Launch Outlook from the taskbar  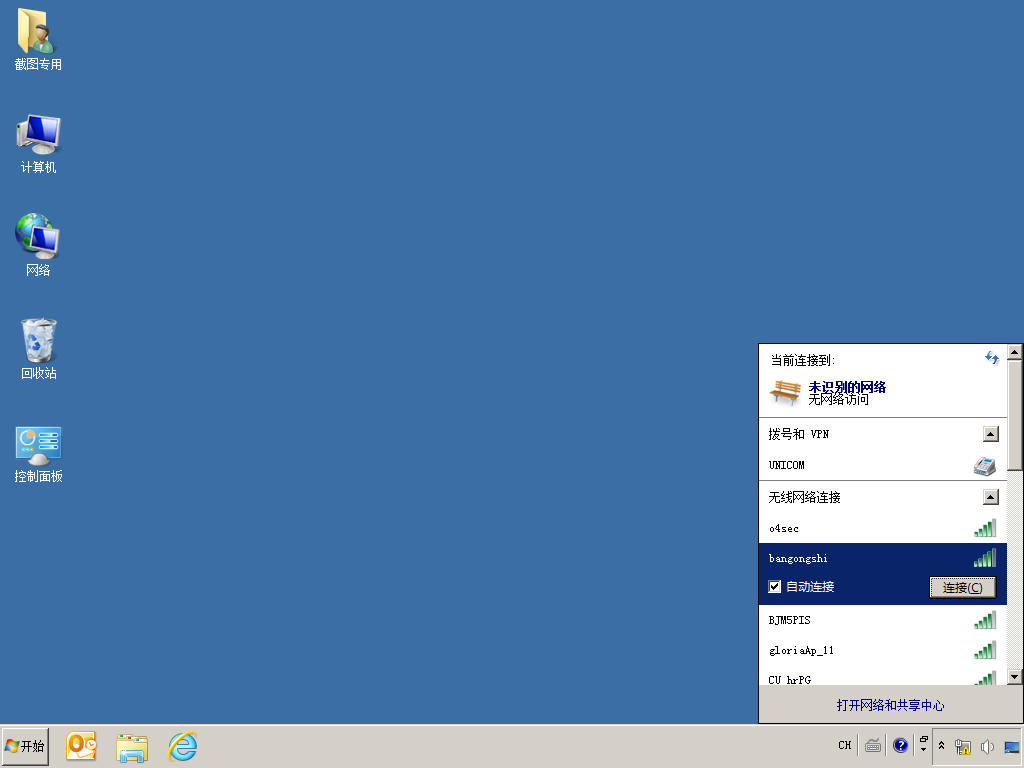point(81,746)
